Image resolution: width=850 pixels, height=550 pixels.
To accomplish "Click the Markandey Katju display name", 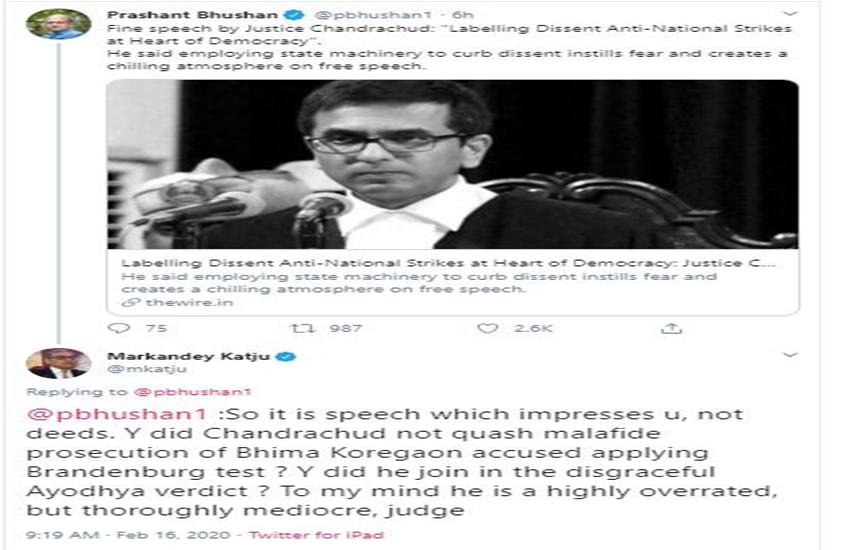I will pyautogui.click(x=189, y=357).
